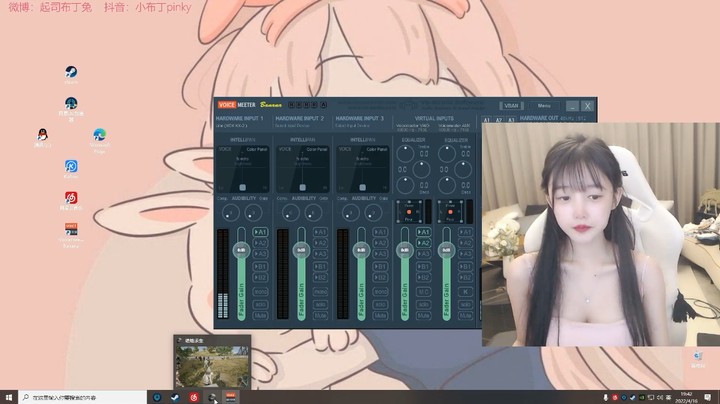The width and height of the screenshot is (720, 404).
Task: Open the A3 hardware out device selector
Action: pos(511,120)
